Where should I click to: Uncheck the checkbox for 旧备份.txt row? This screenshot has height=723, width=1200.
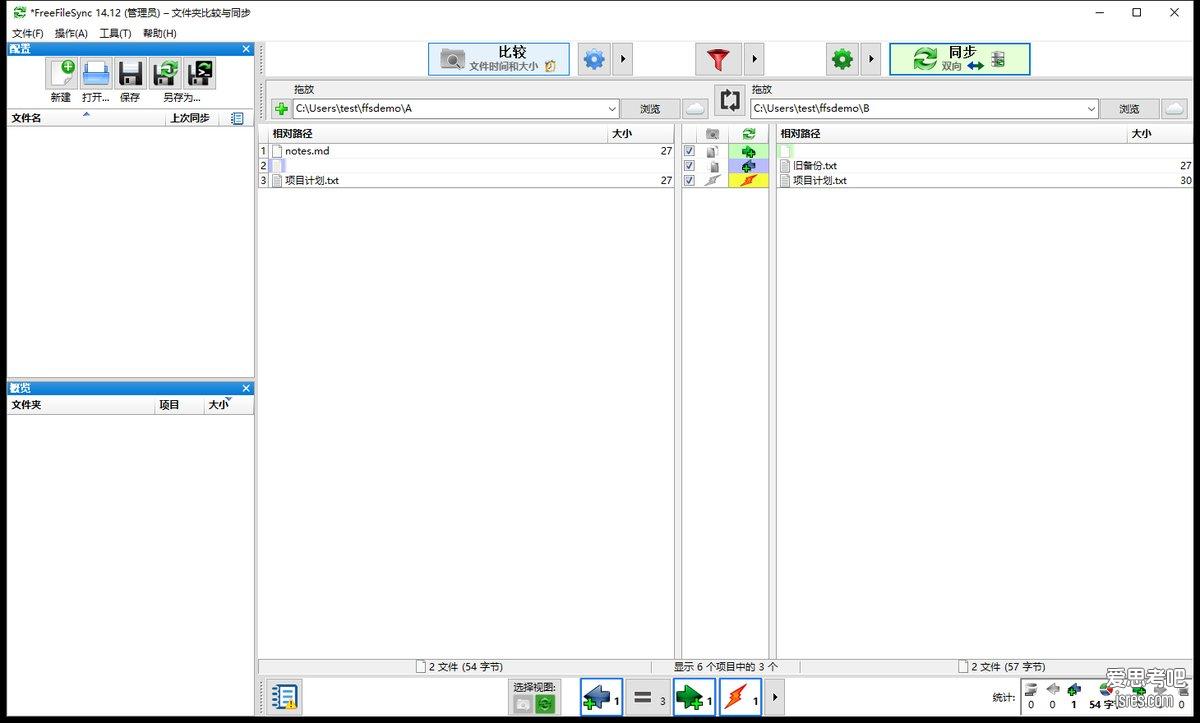(690, 166)
